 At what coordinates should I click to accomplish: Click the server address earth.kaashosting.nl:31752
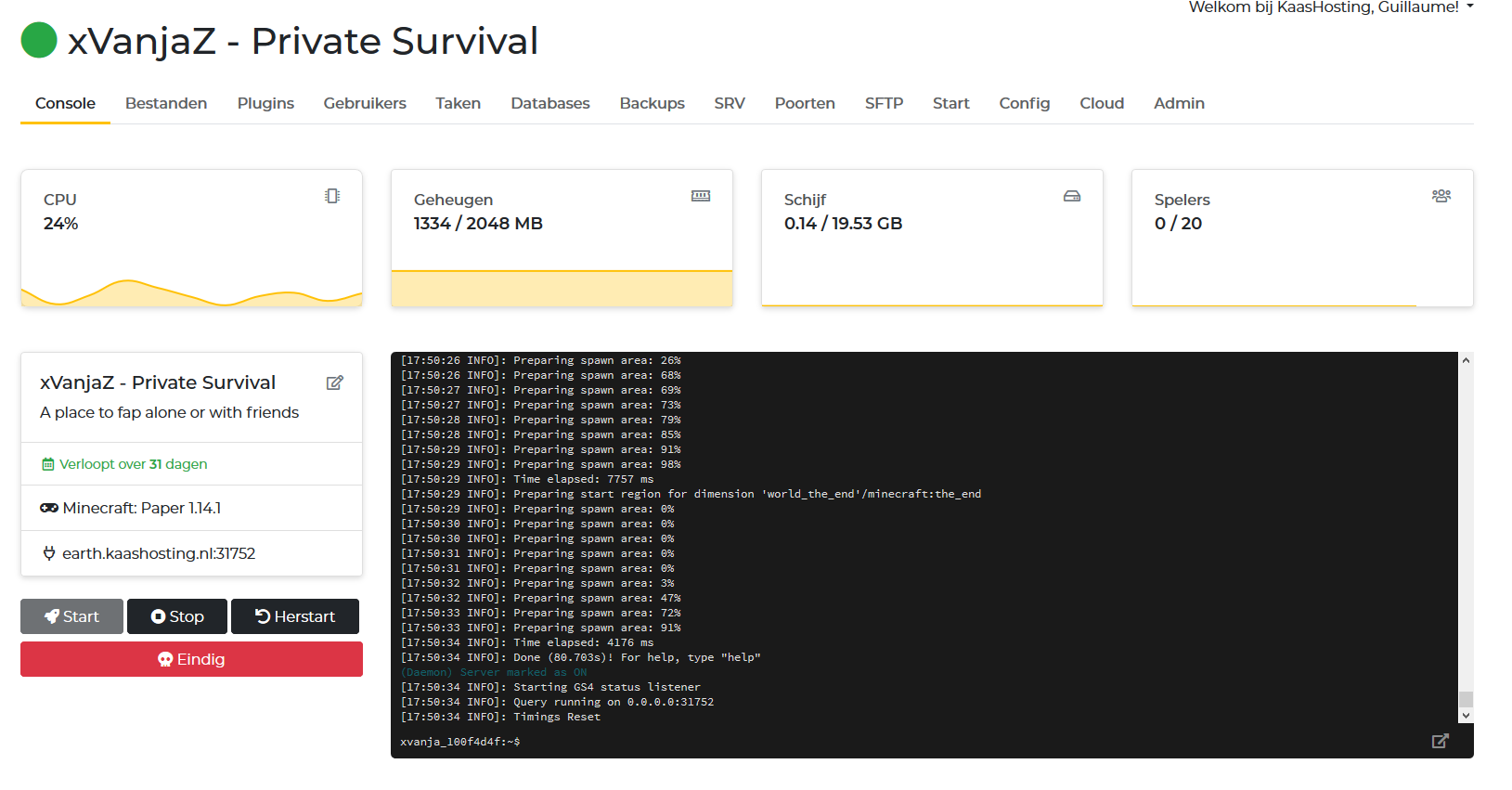pos(159,553)
